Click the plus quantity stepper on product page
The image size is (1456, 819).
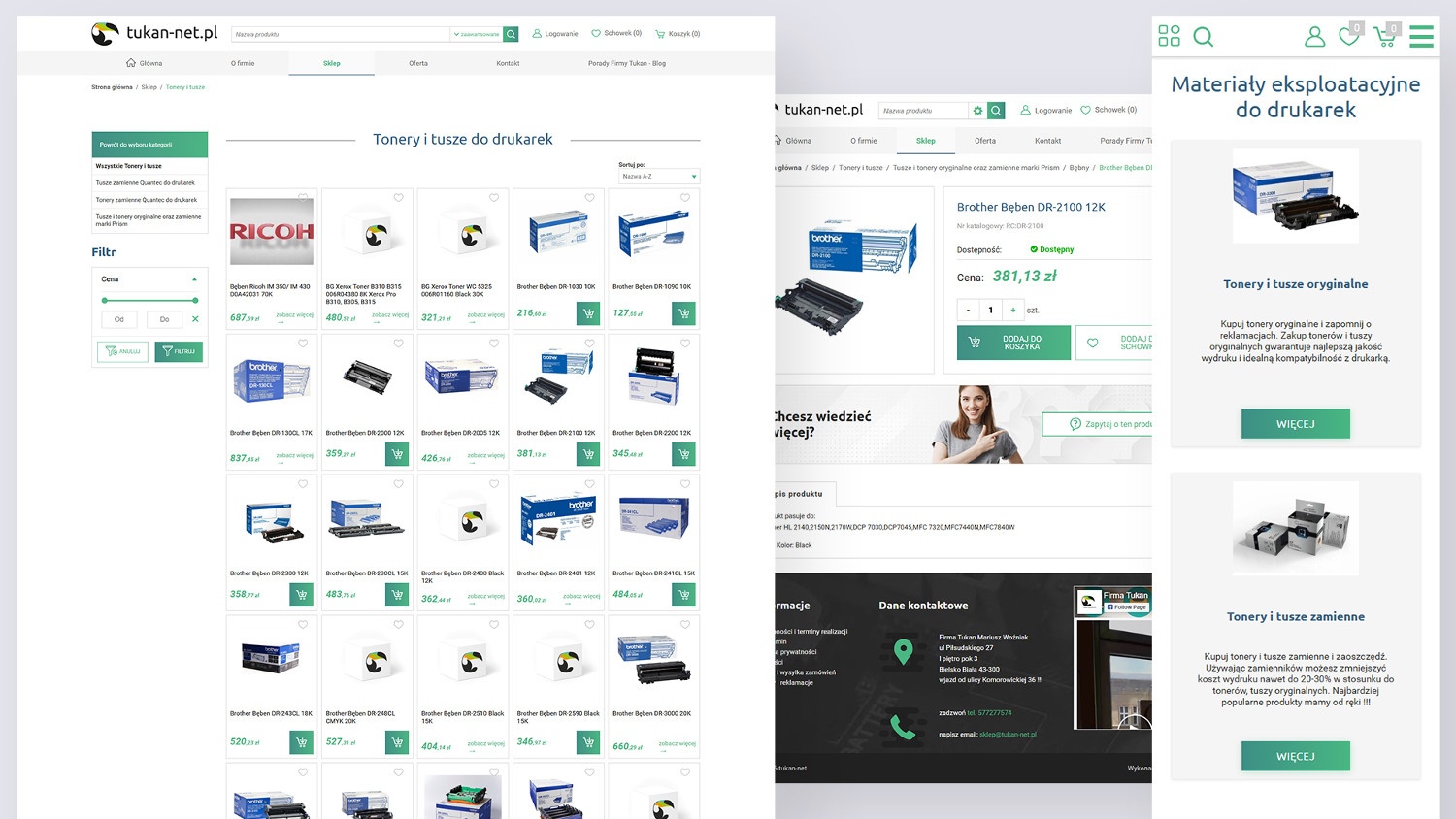click(x=1012, y=311)
